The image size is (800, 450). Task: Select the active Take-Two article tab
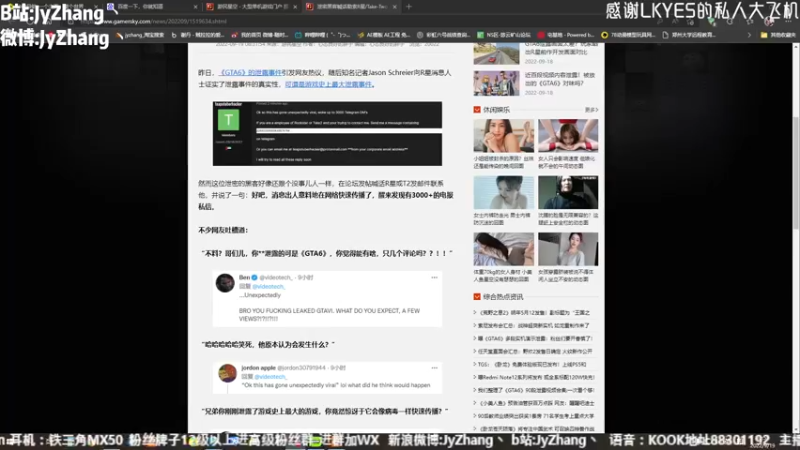(352, 7)
